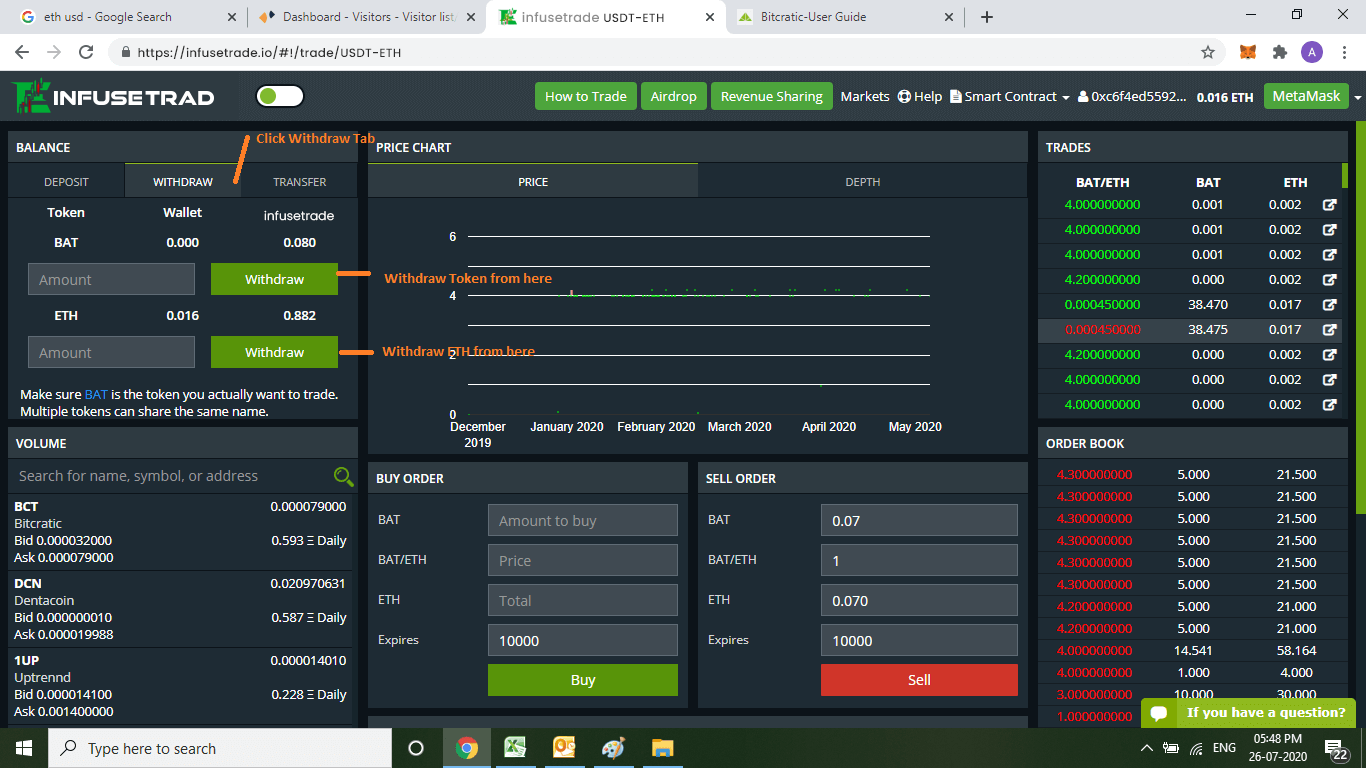1366x768 pixels.
Task: Click the red Sell button
Action: 919,680
